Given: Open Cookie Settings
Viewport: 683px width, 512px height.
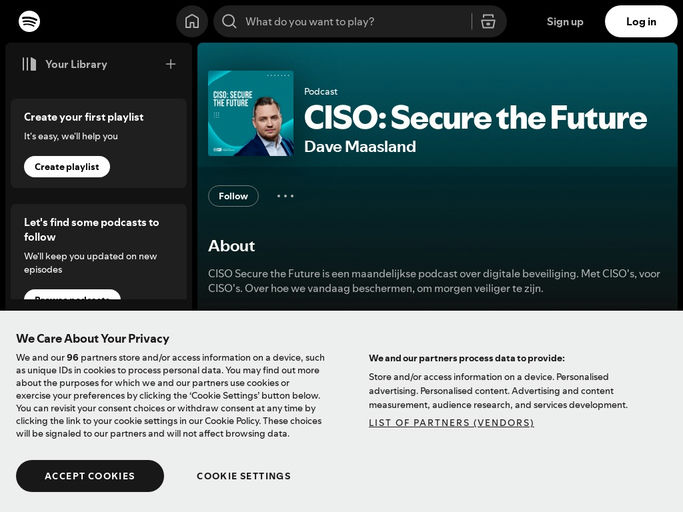Looking at the screenshot, I should pyautogui.click(x=243, y=476).
